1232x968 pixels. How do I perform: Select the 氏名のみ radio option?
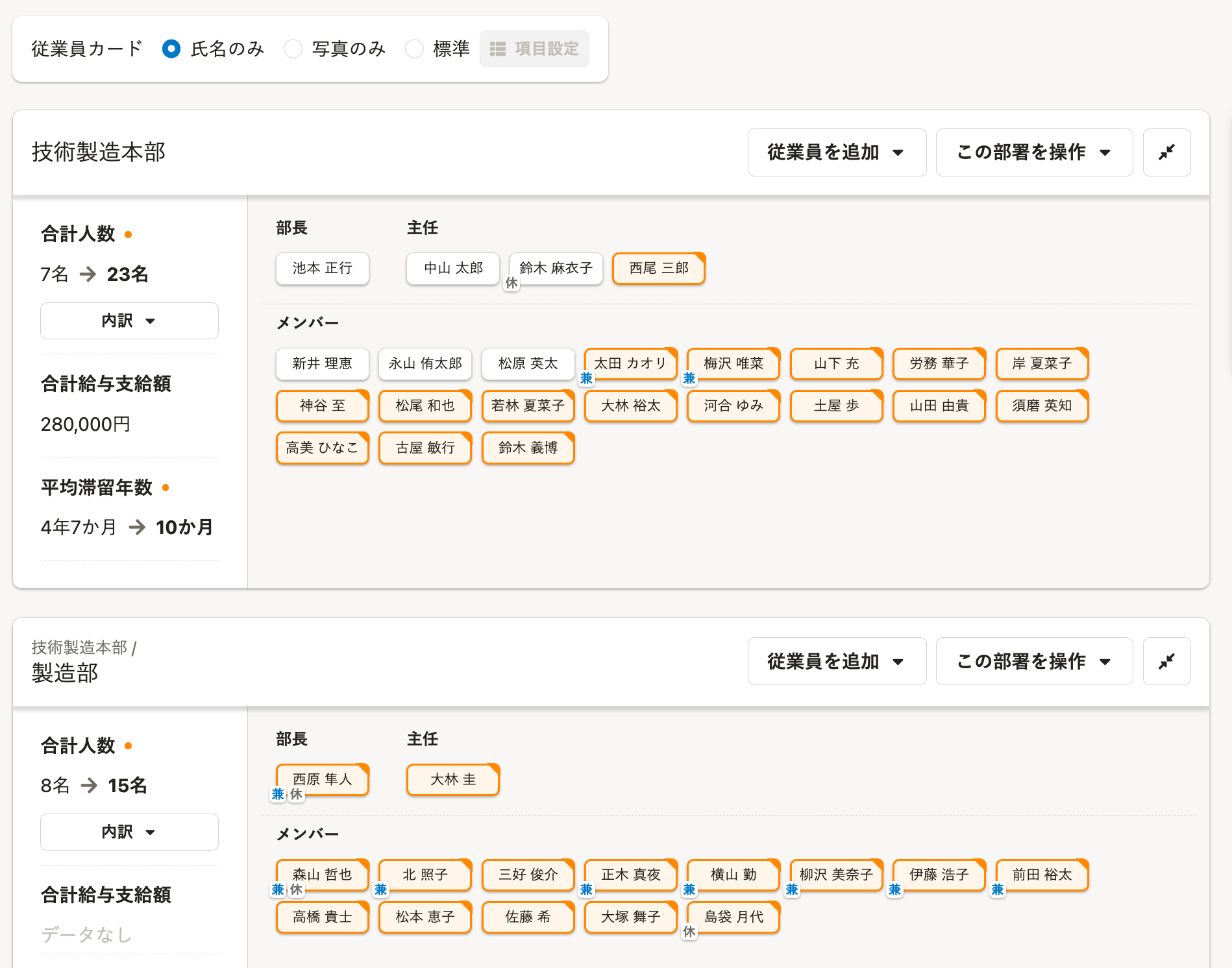(x=171, y=49)
